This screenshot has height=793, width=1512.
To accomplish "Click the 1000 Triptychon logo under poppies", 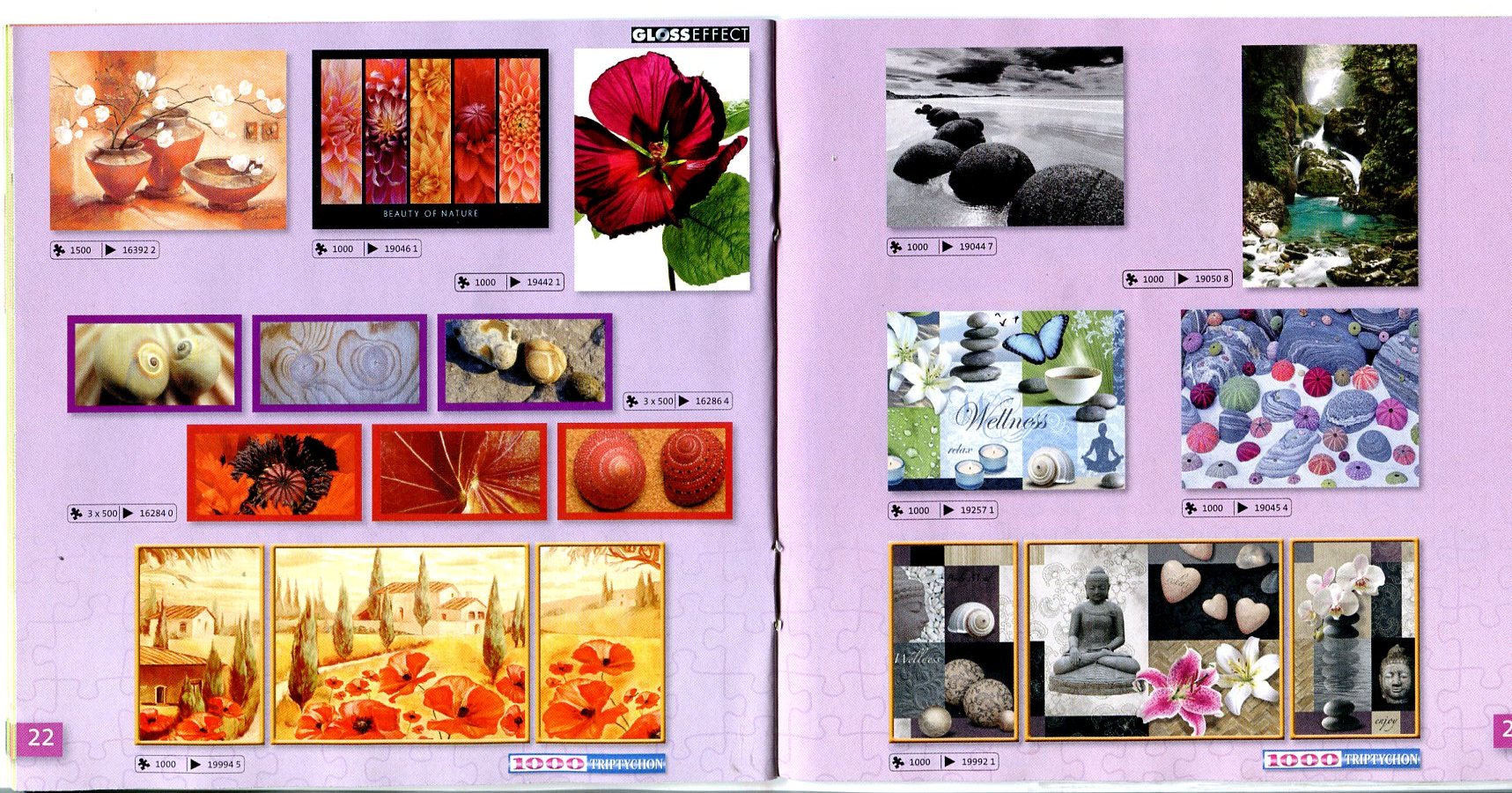I will point(587,764).
